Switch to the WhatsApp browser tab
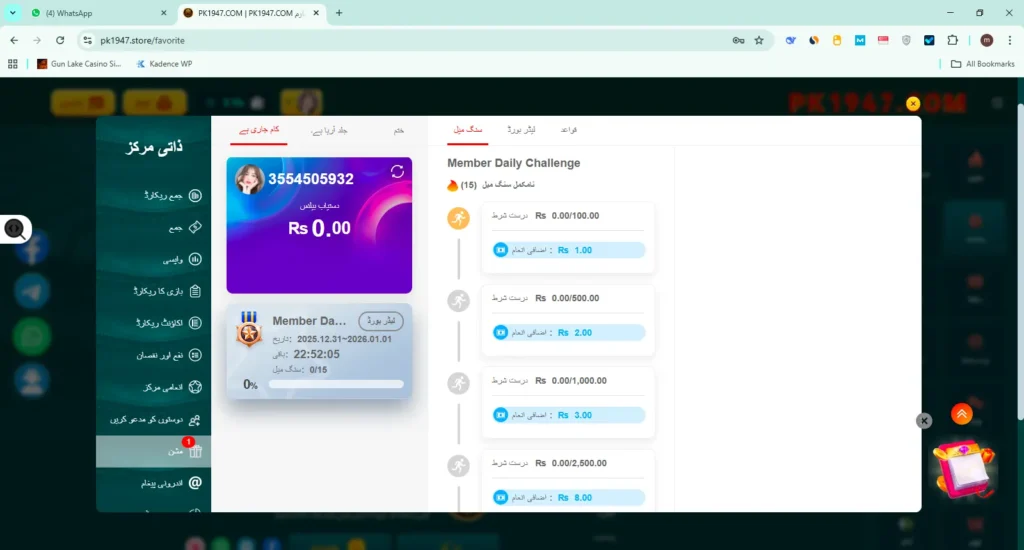The image size is (1024, 550). pyautogui.click(x=98, y=13)
